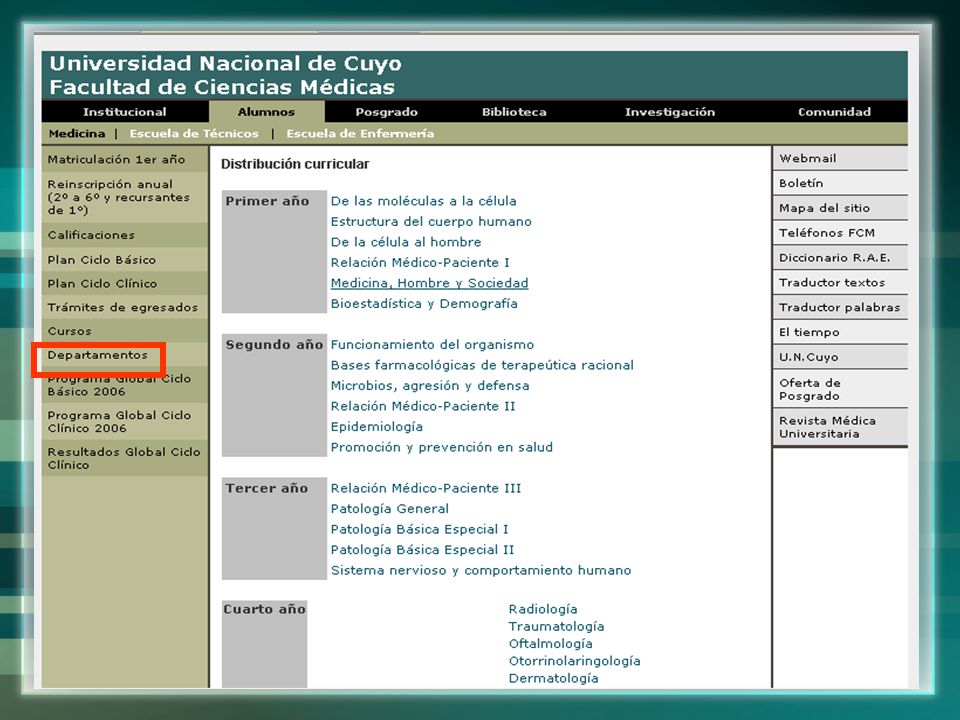Open Bioestadística y Demografía
This screenshot has height=720, width=960.
[424, 304]
